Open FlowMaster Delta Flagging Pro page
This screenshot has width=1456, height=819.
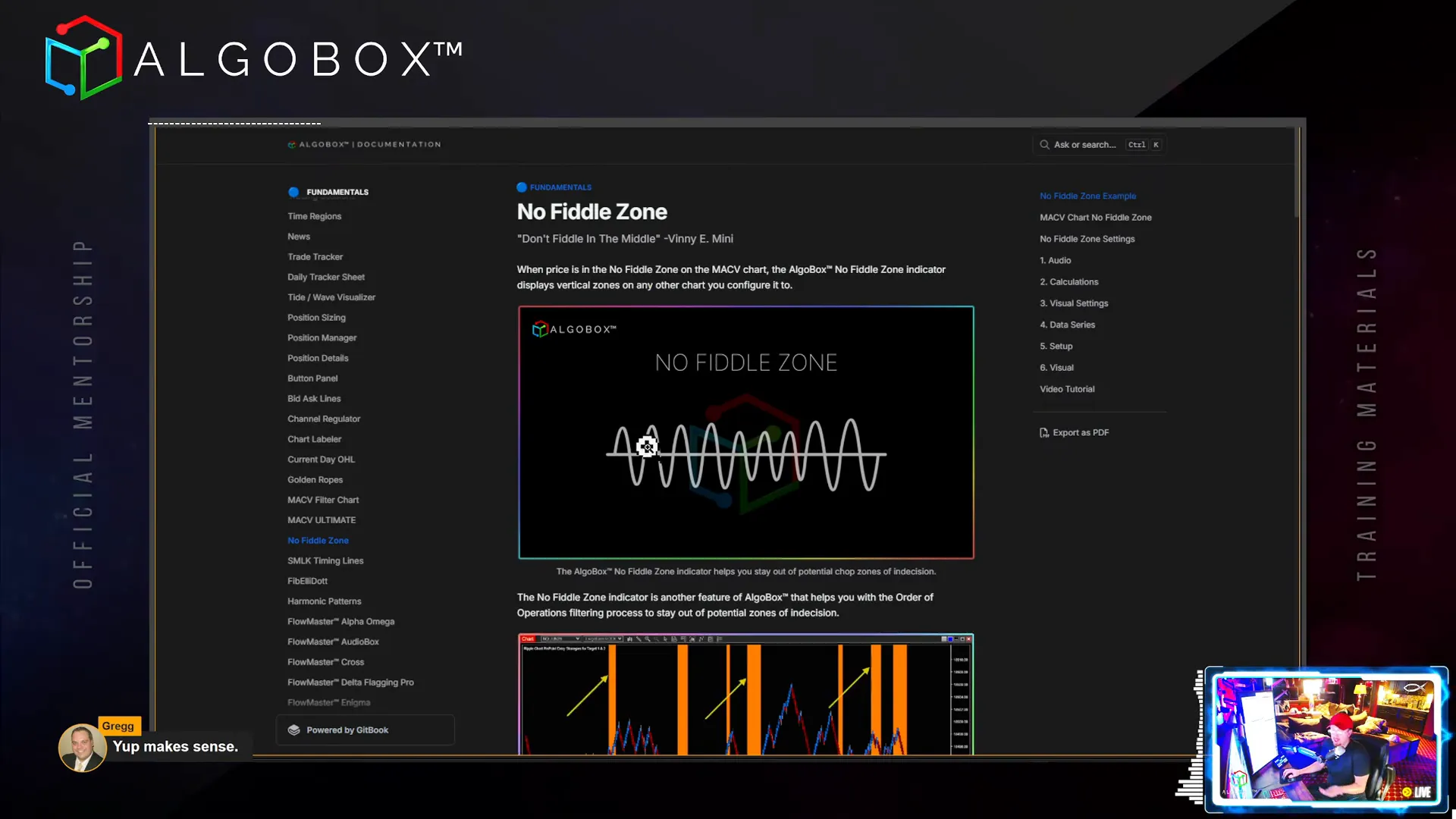[x=350, y=682]
